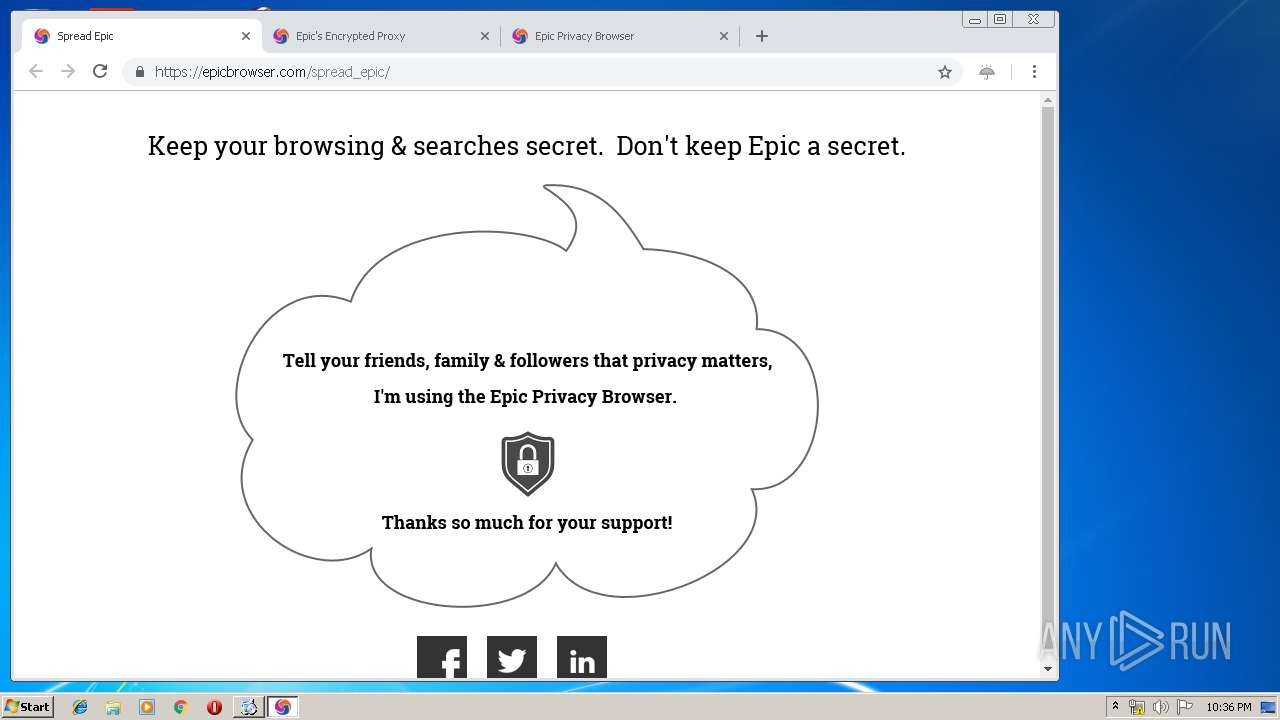Share on LinkedIn via the 'in' icon
This screenshot has height=720, width=1280.
click(x=582, y=657)
